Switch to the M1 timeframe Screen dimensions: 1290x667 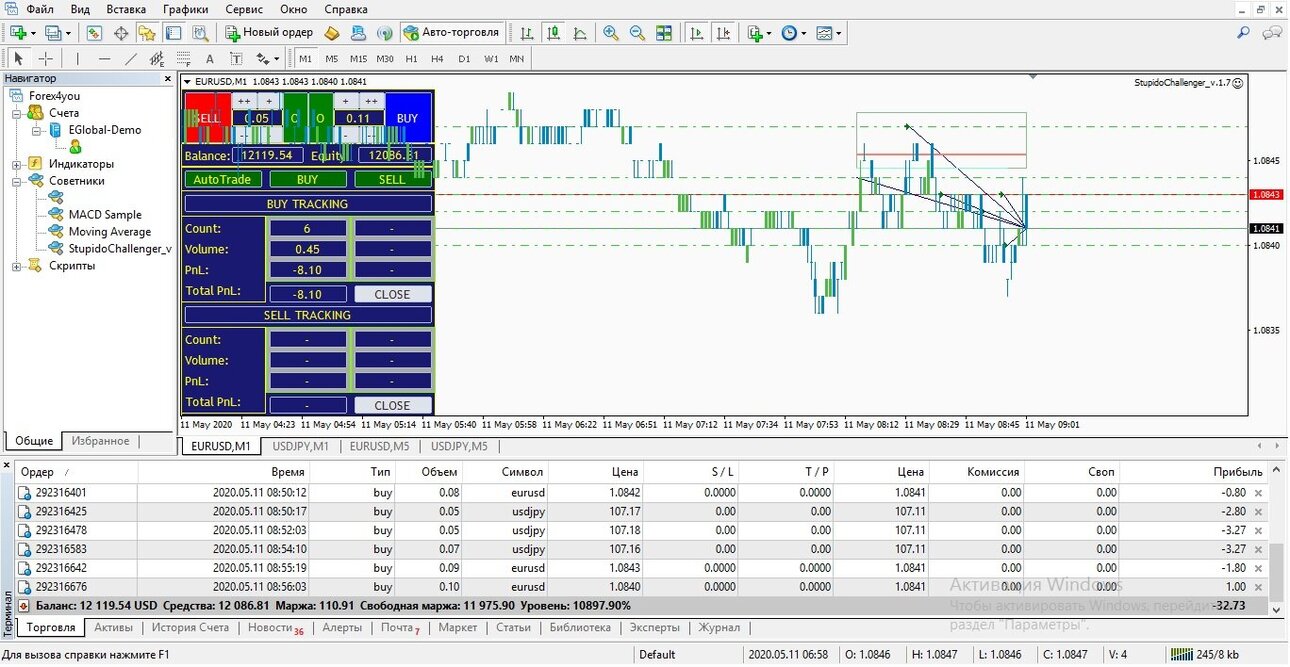point(306,59)
